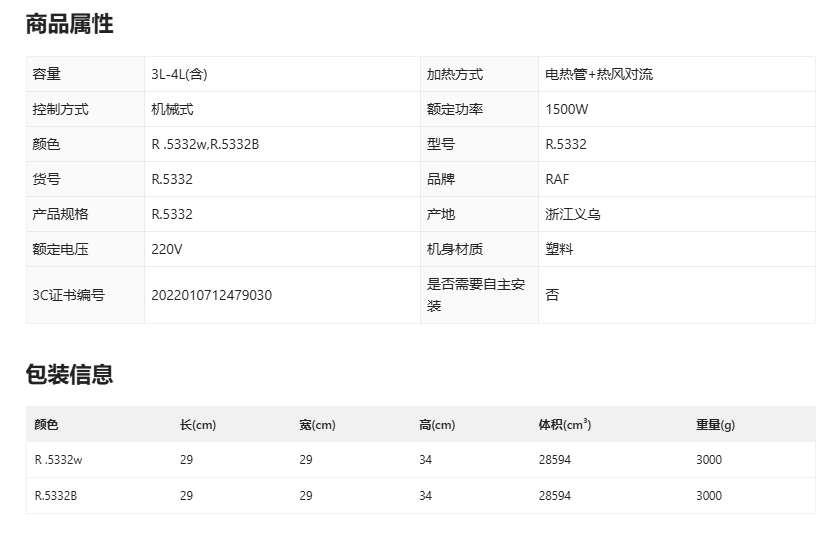Click the 加热方式 attribute label
The image size is (833, 541).
pyautogui.click(x=454, y=74)
